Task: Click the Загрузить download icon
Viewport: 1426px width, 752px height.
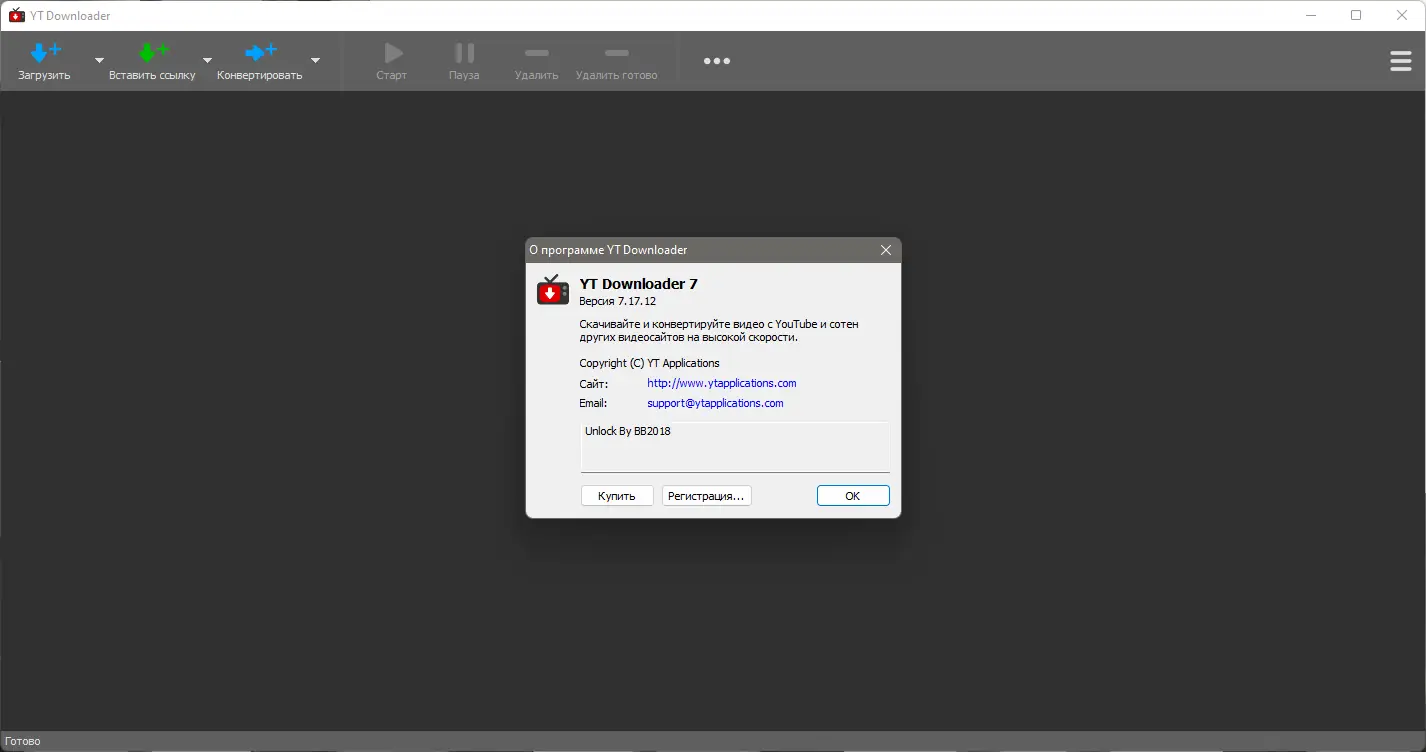Action: [45, 52]
